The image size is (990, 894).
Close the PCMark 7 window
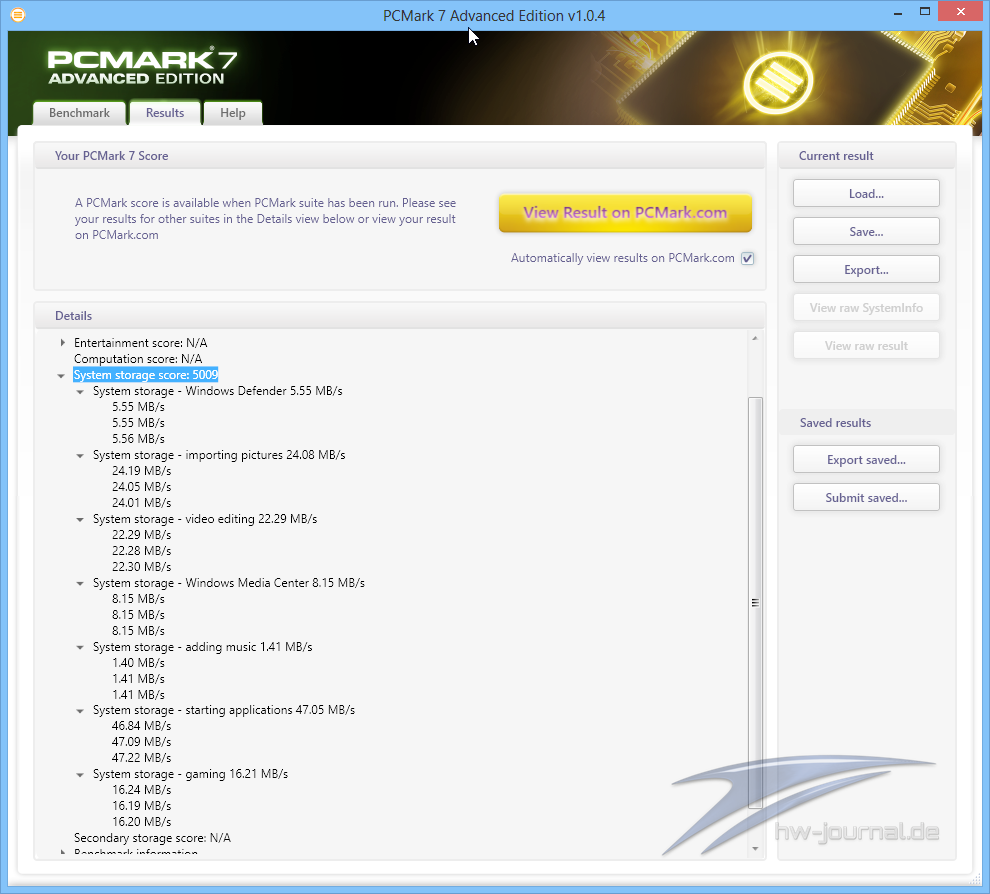pos(960,11)
